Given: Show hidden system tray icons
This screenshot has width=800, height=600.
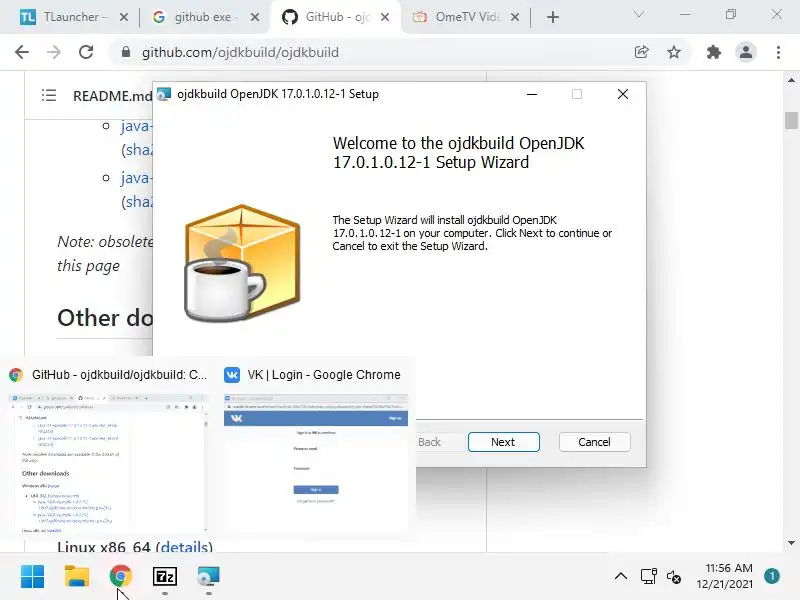Looking at the screenshot, I should 621,577.
